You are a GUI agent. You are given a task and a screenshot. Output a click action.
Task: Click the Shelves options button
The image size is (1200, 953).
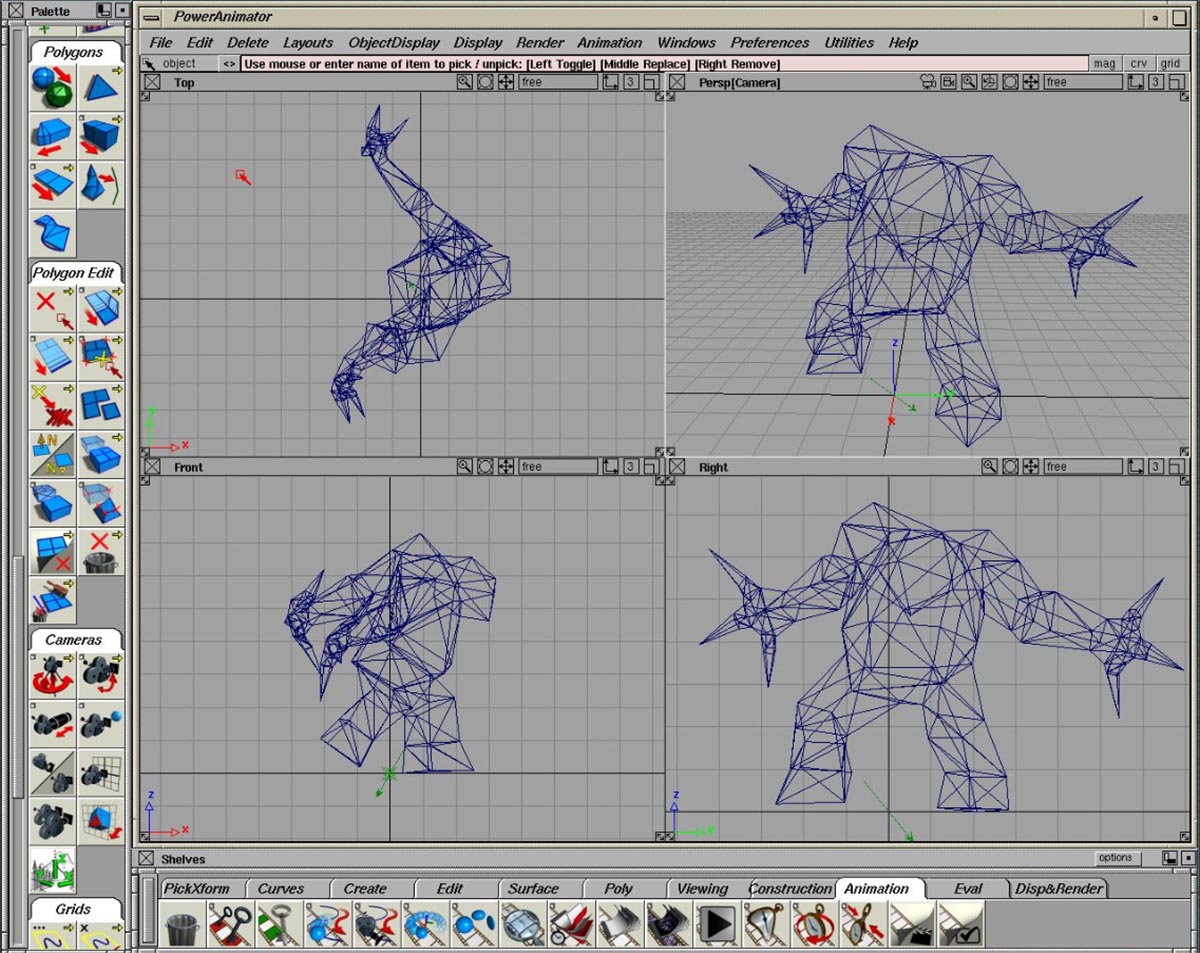click(1115, 858)
